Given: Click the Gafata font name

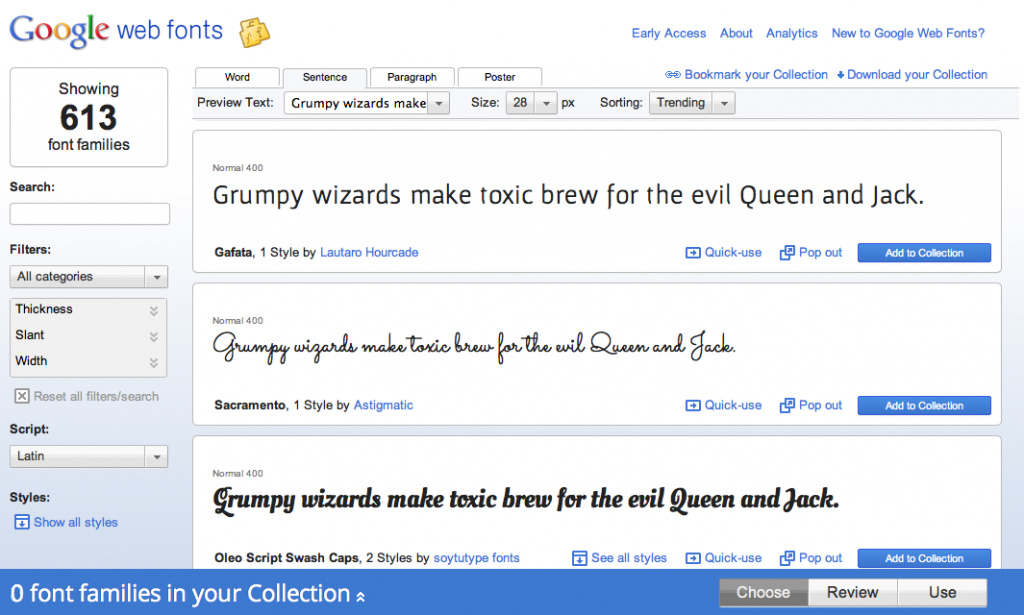Looking at the screenshot, I should point(233,253).
